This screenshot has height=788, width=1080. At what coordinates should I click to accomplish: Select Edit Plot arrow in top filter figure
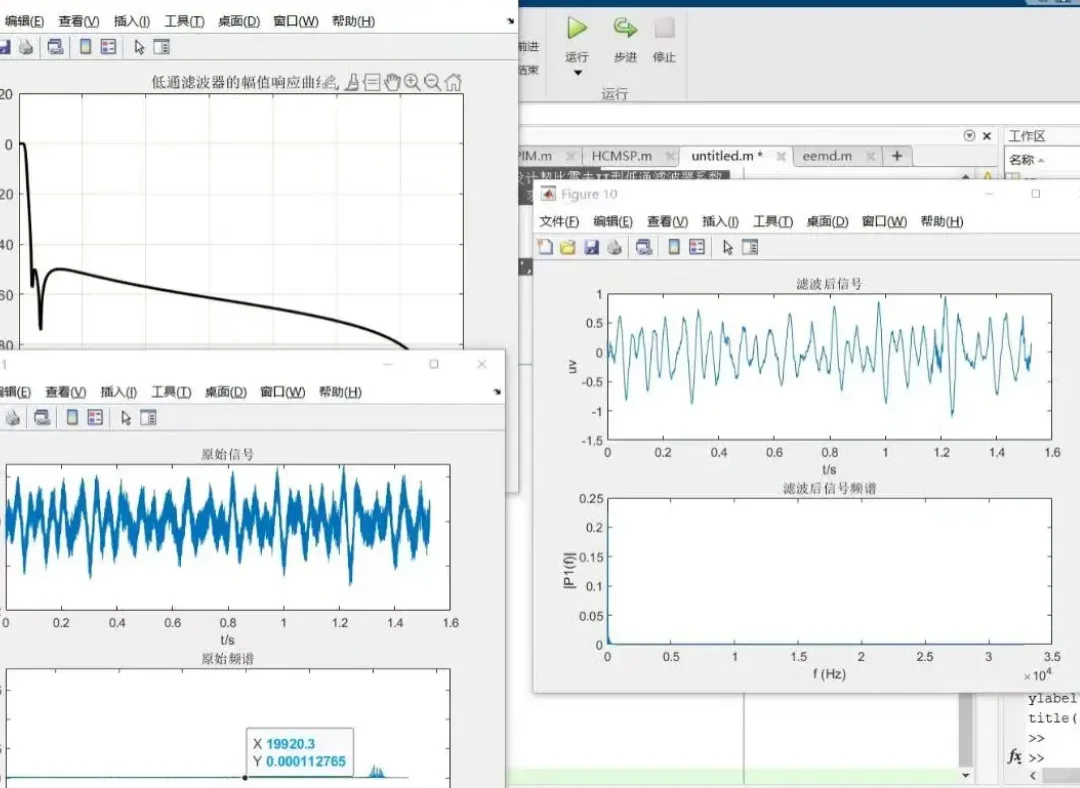coord(139,48)
